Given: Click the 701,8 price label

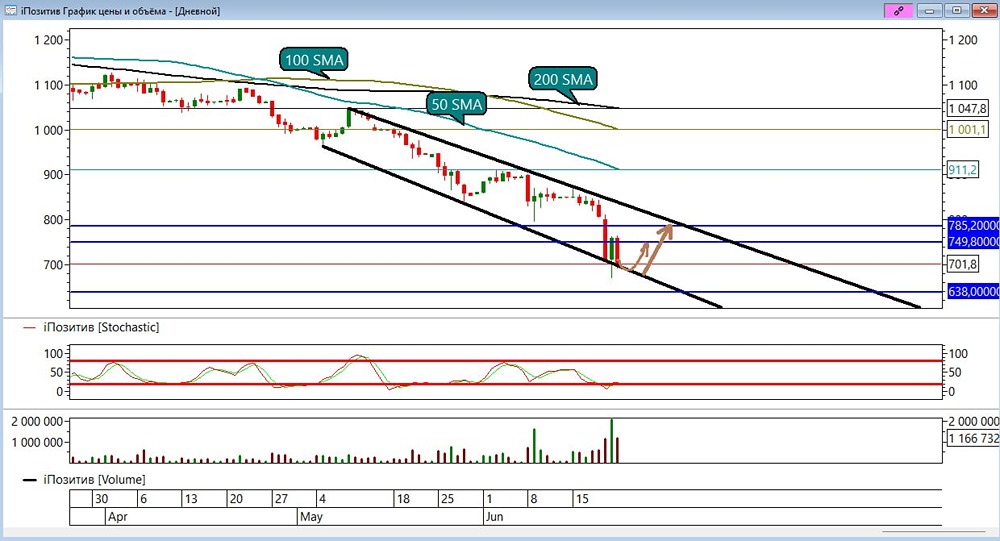Looking at the screenshot, I should 962,264.
